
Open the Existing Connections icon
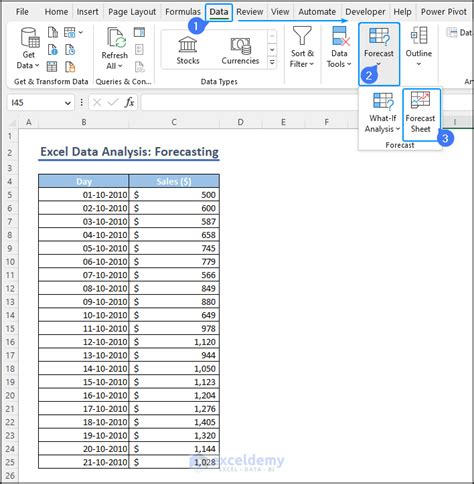70,67
